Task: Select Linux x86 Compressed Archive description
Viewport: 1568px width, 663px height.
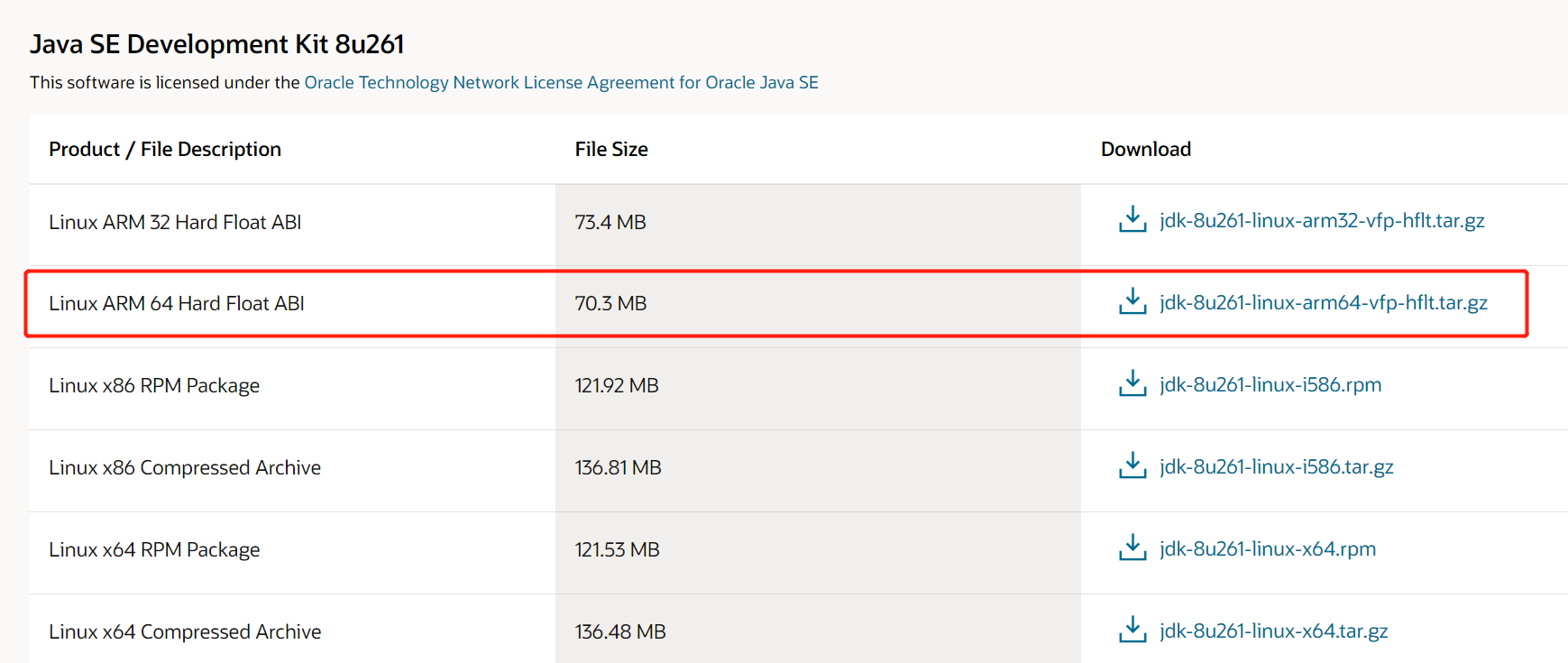Action: tap(185, 468)
